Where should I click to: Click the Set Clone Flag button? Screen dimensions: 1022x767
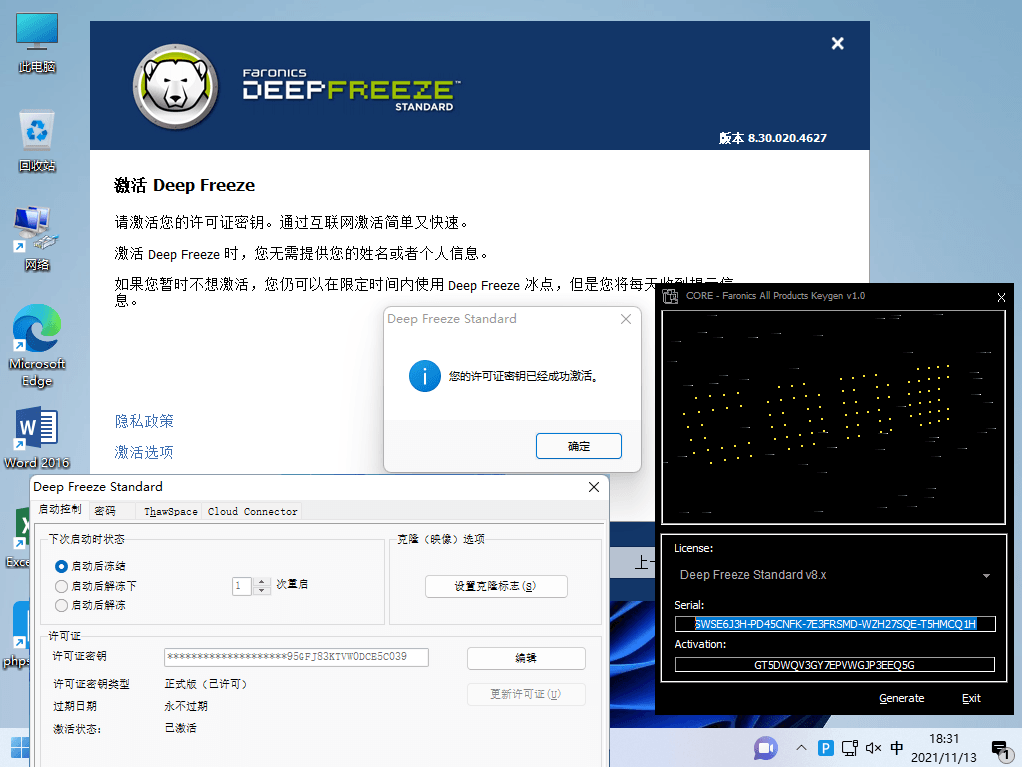pyautogui.click(x=496, y=586)
